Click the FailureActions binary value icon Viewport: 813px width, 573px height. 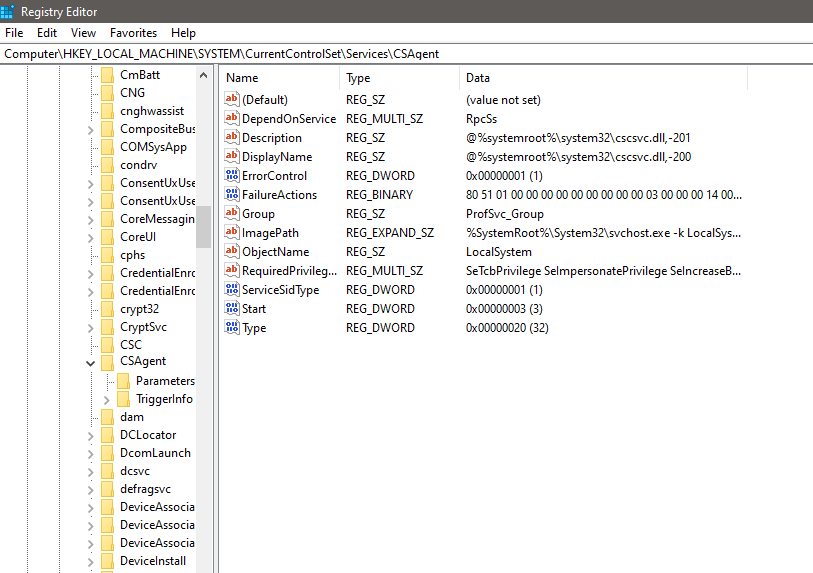233,195
